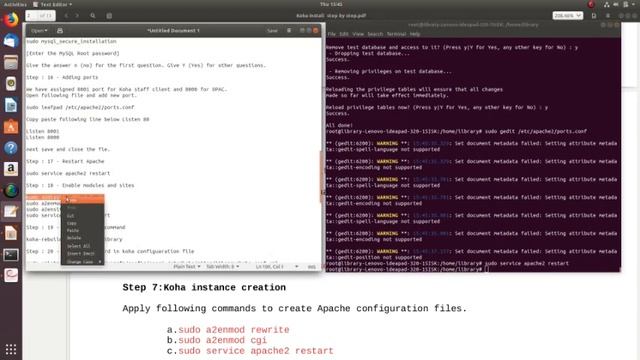Click the search icon in PDF viewer toolbar
This screenshot has width=640, height=360.
(x=93, y=16)
